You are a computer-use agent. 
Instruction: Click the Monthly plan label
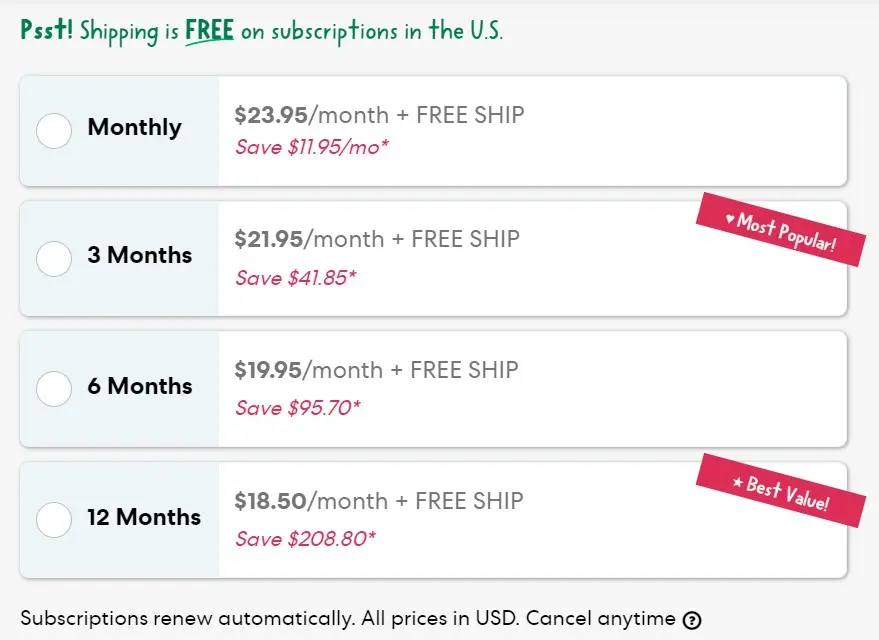pyautogui.click(x=135, y=127)
